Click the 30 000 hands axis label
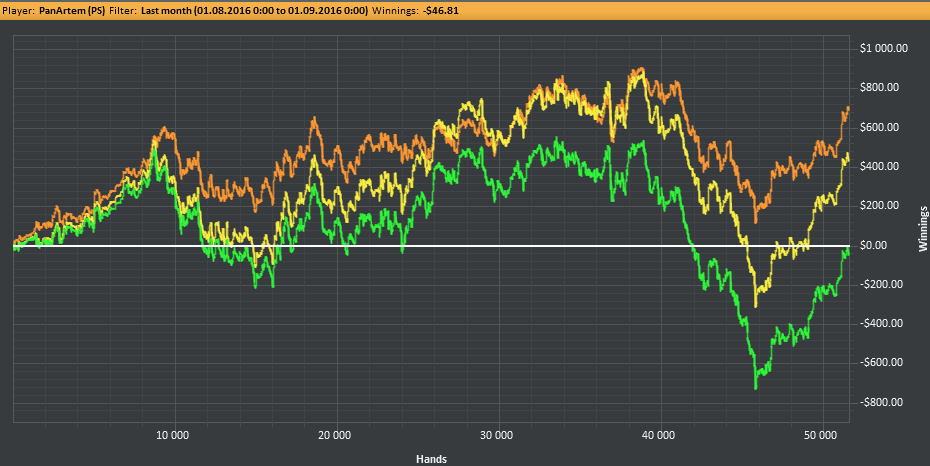 pyautogui.click(x=496, y=436)
